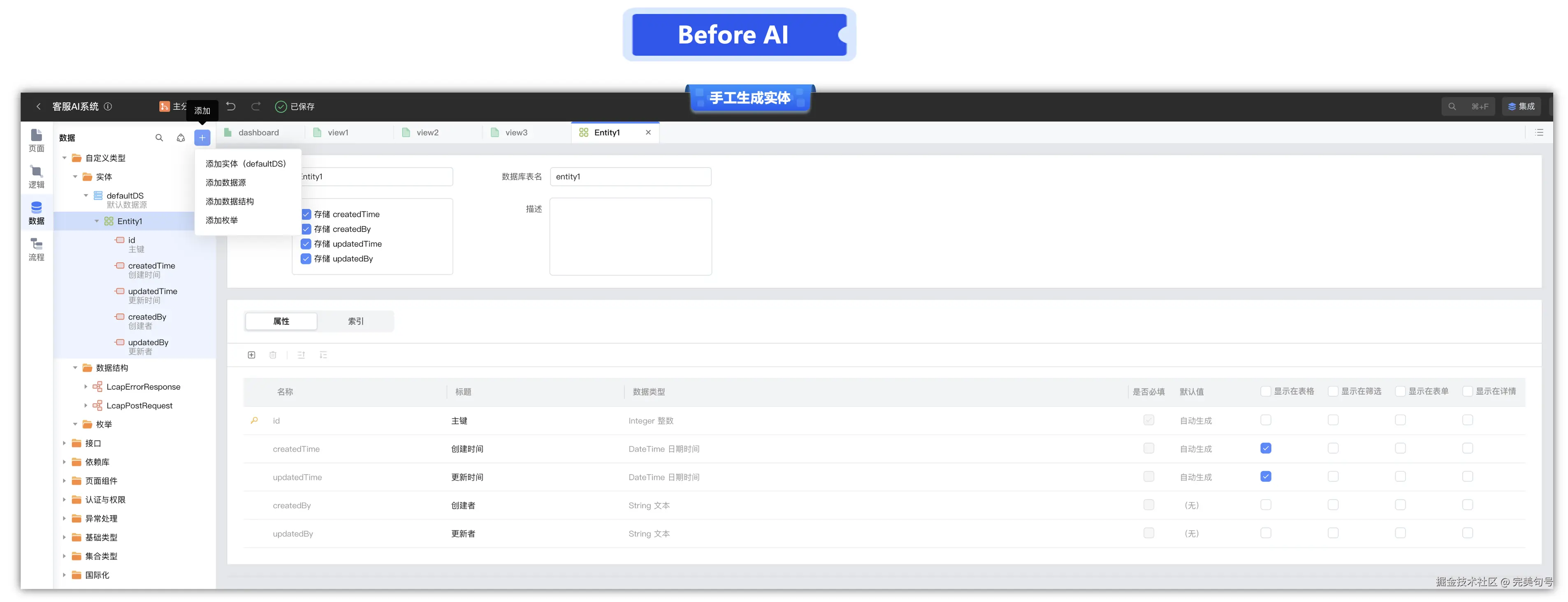Expand the LcapErrorResponse tree node

(86, 387)
